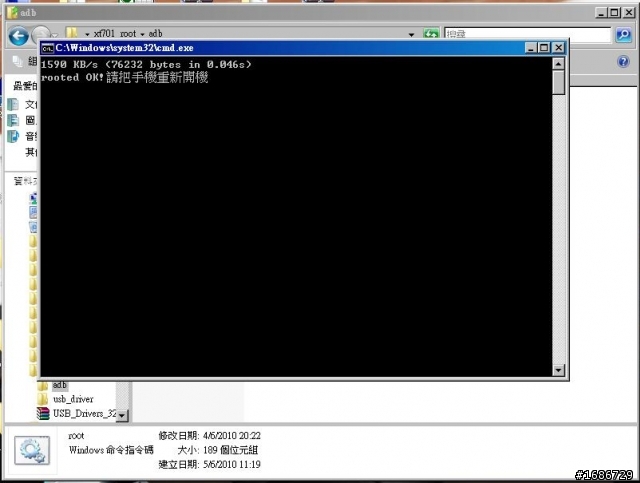Go back in the adb Explorer window
Image resolution: width=640 pixels, height=483 pixels.
coord(18,36)
